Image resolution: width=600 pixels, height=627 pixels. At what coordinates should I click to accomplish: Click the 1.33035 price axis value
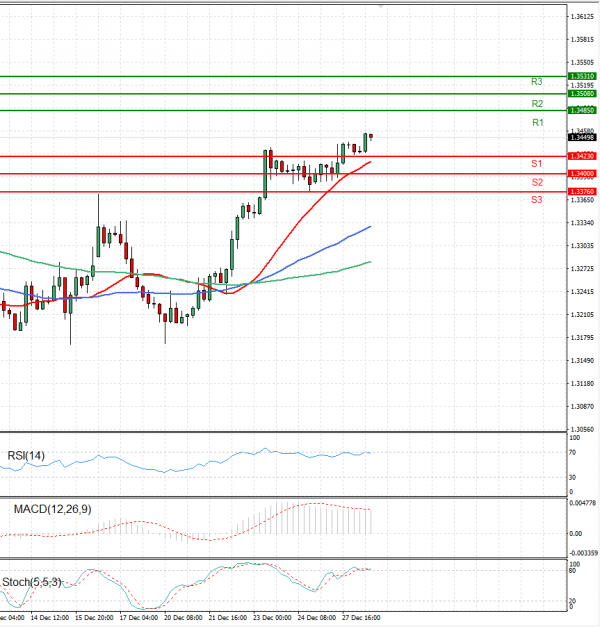(582, 245)
